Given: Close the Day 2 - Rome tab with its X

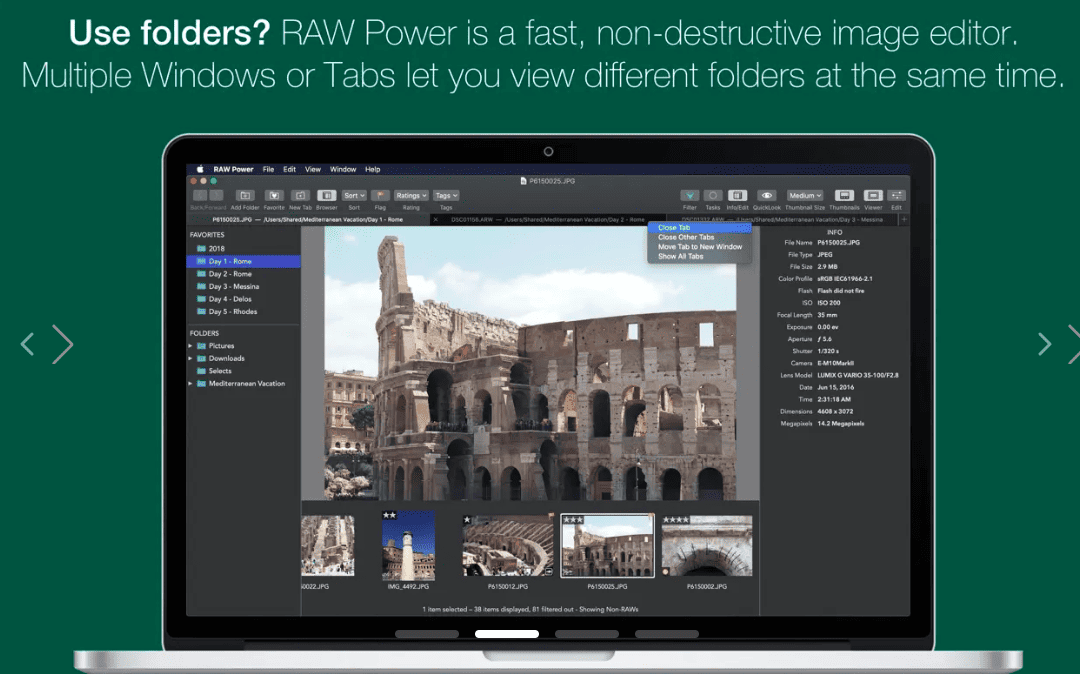Looking at the screenshot, I should (x=435, y=220).
